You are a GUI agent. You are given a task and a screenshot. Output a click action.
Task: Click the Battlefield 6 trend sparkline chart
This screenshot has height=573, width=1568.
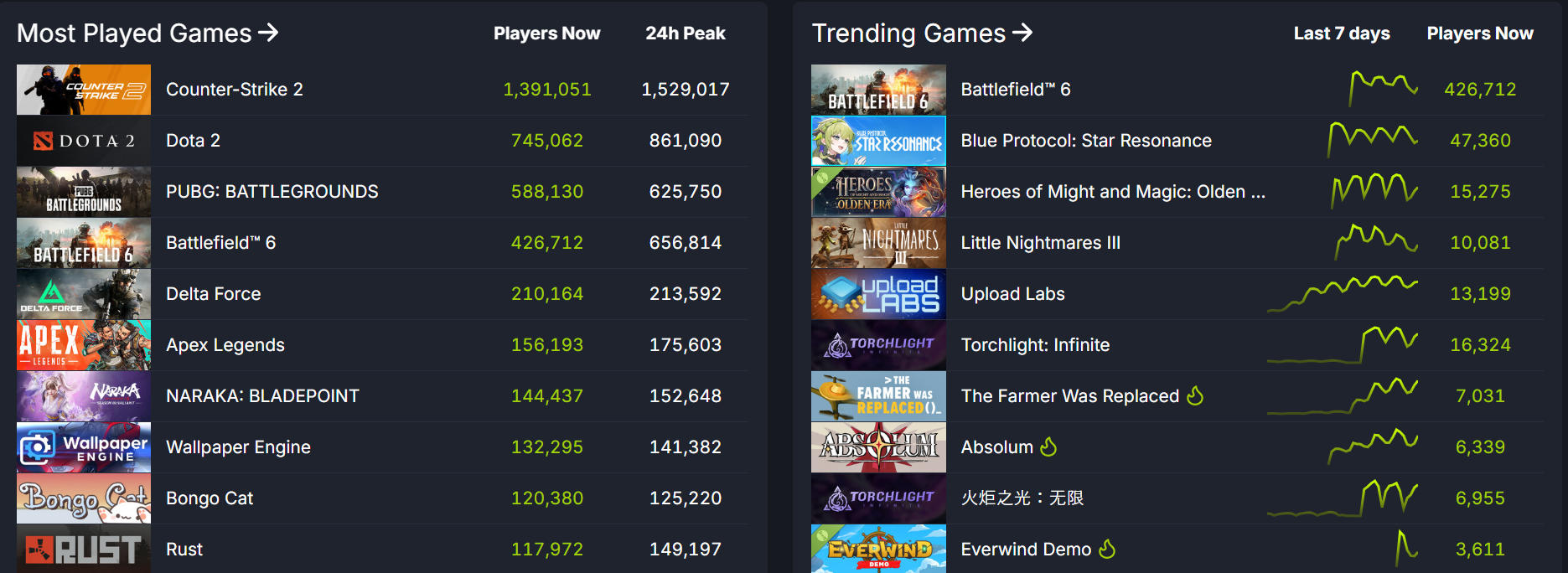click(x=1383, y=88)
